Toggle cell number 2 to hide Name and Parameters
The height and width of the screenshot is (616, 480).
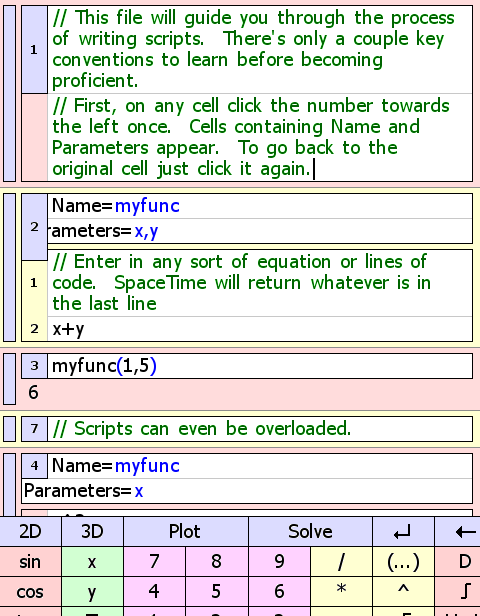click(35, 227)
